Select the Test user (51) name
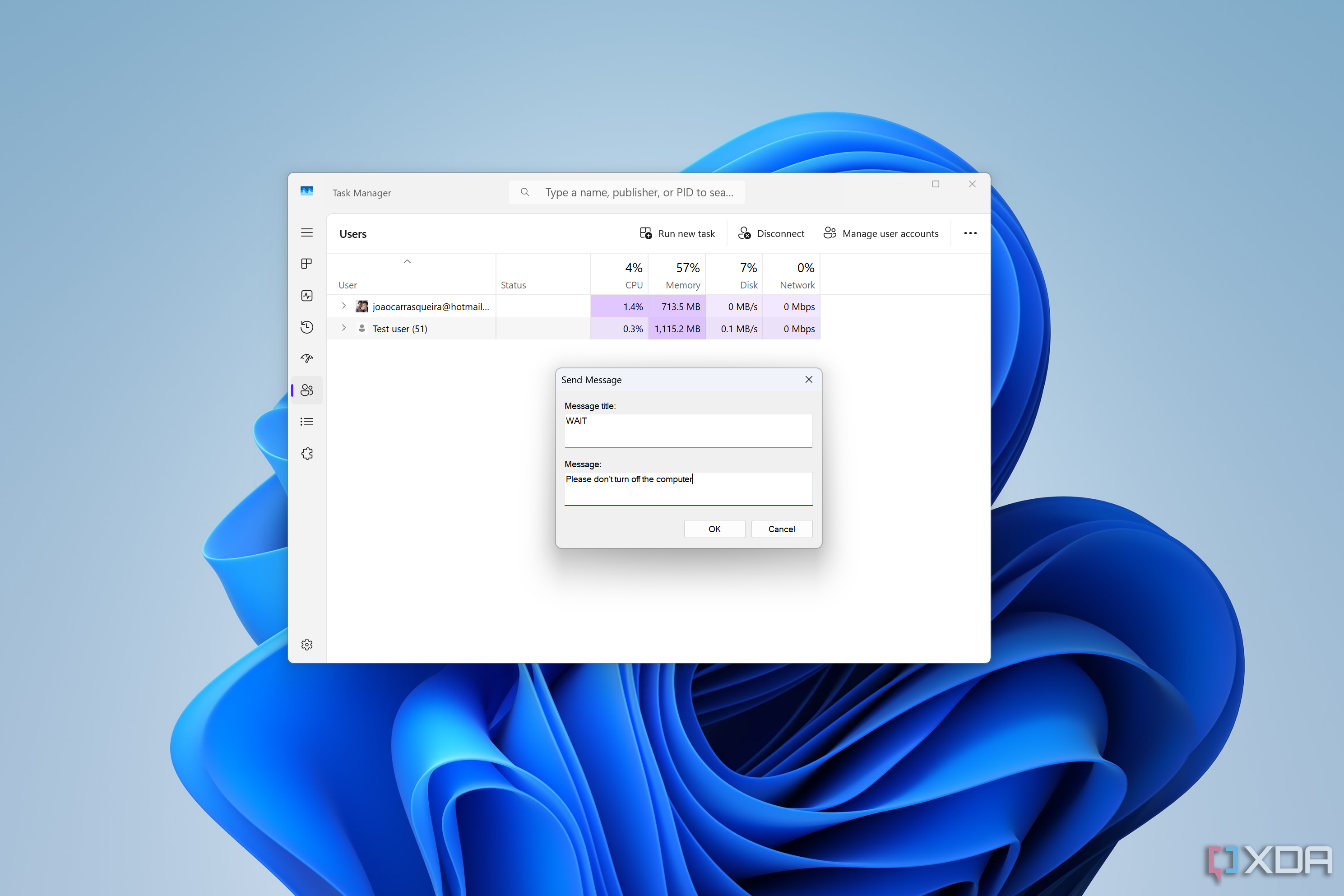 coord(400,329)
